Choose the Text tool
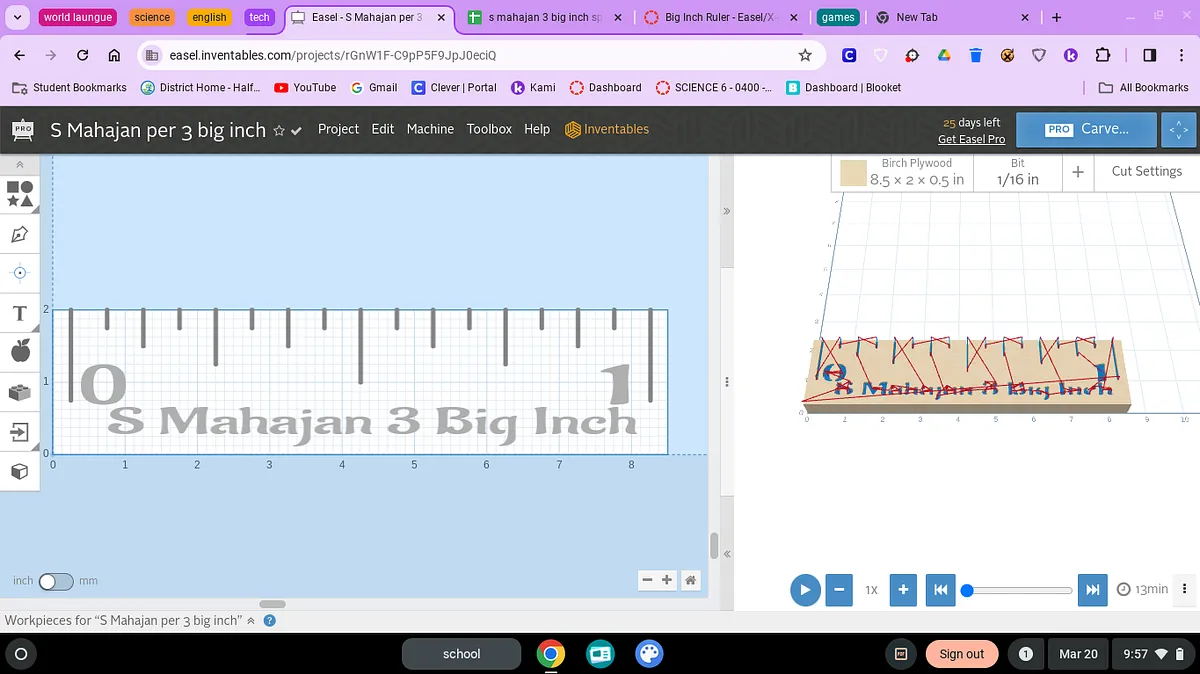 20,314
